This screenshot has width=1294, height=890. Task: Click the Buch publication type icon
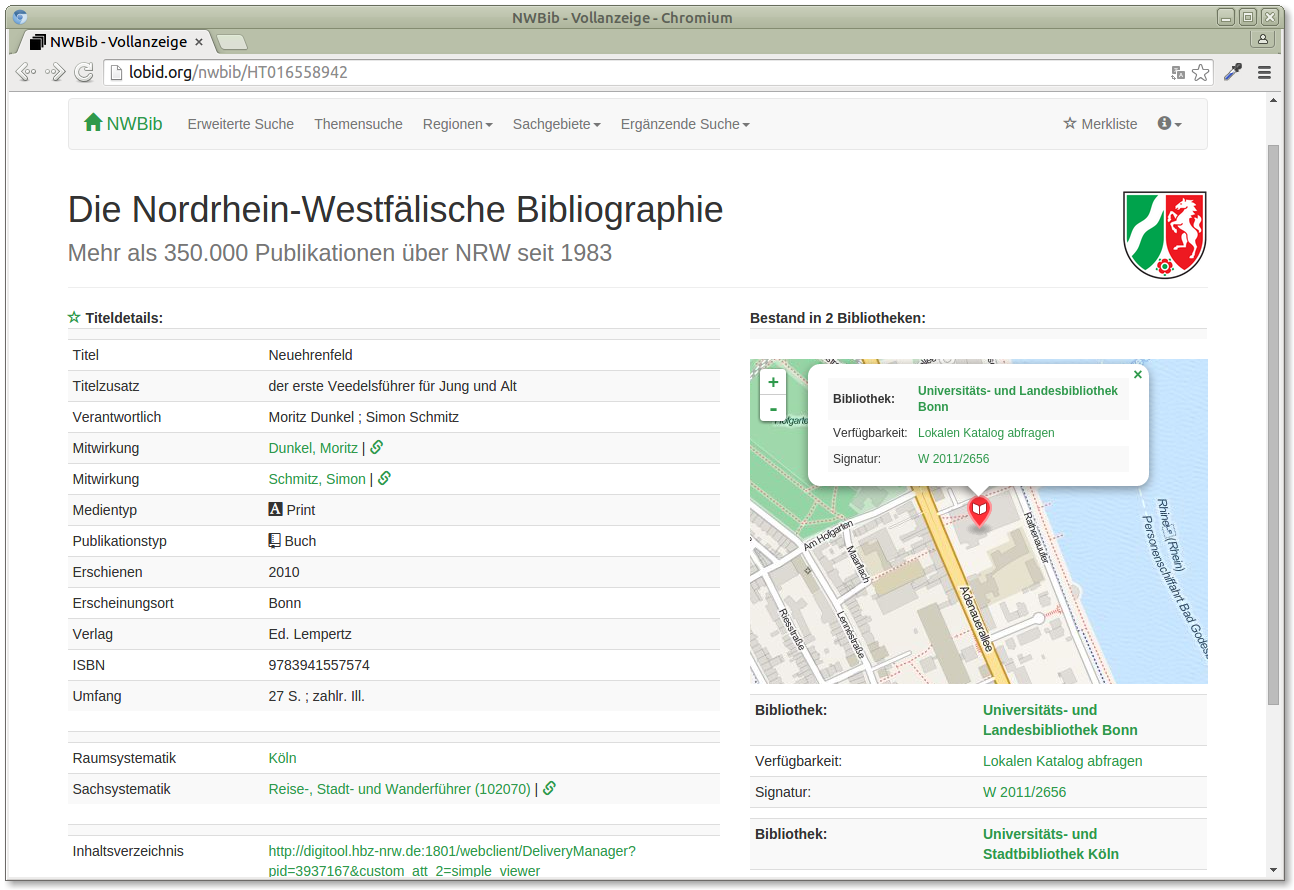coord(275,540)
